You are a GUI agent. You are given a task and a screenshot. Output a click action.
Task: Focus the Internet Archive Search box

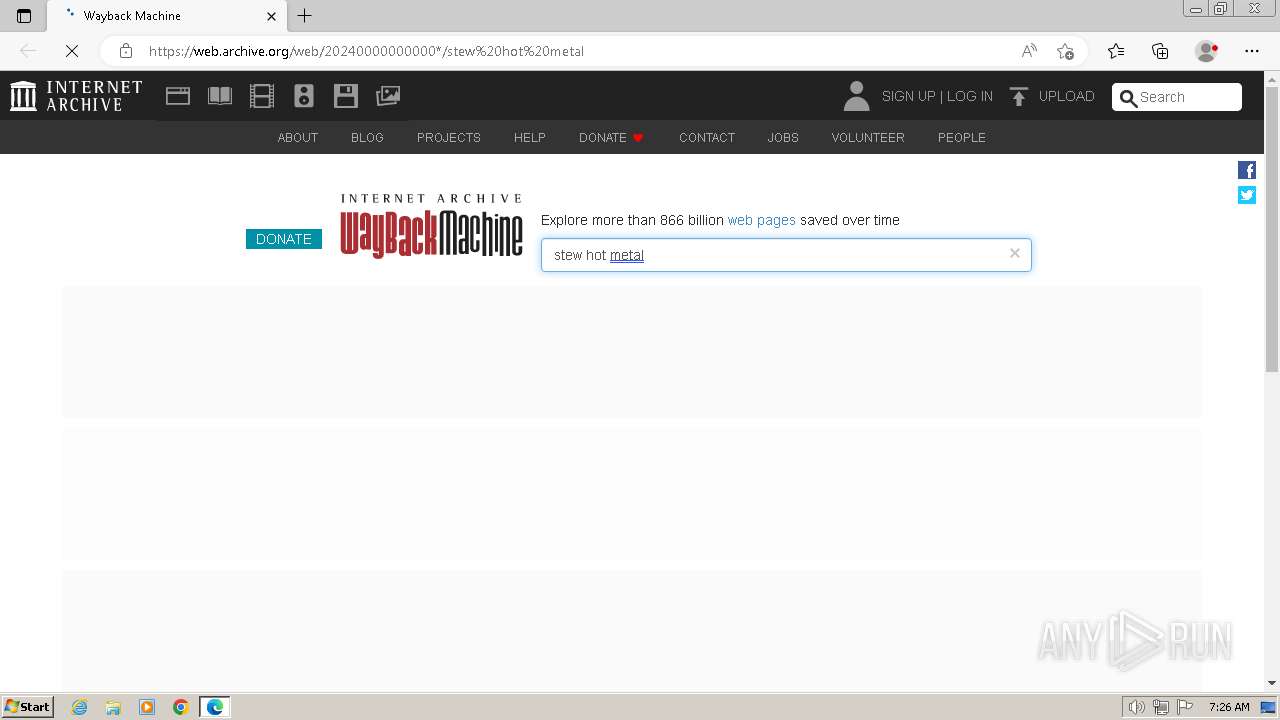1177,97
